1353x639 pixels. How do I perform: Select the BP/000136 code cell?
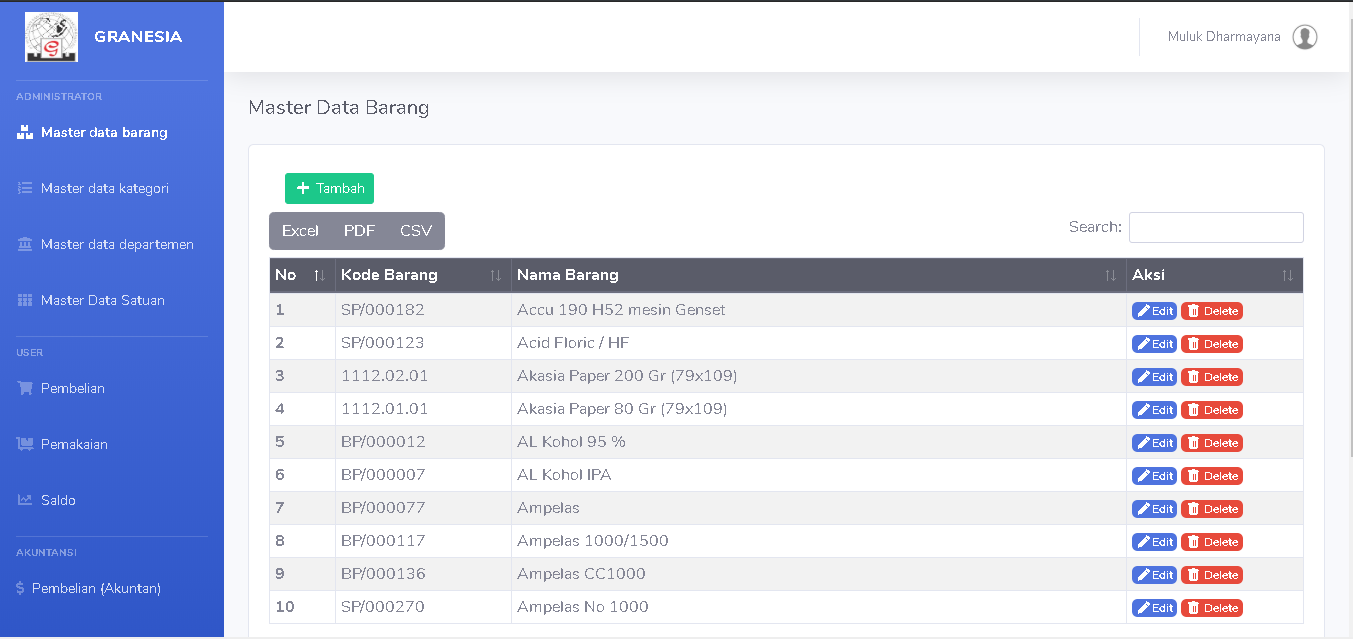[x=423, y=574]
